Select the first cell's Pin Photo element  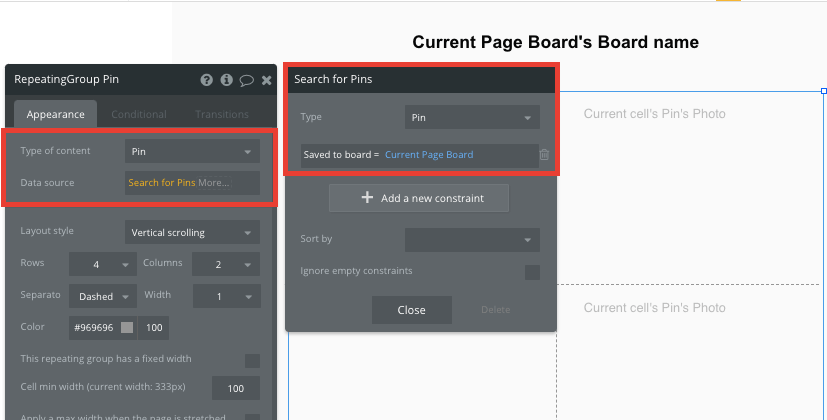click(x=655, y=113)
